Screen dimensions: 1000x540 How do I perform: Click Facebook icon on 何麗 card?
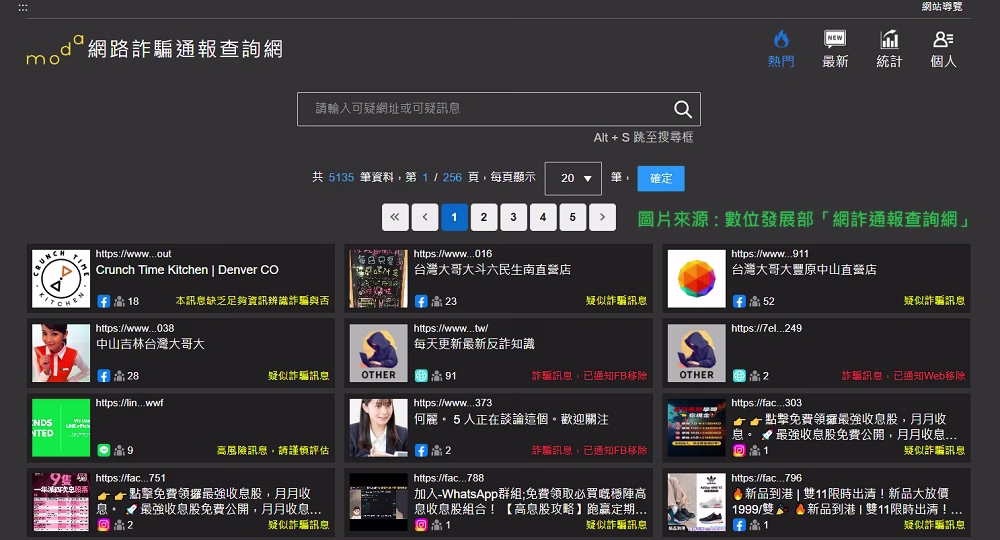coord(421,450)
